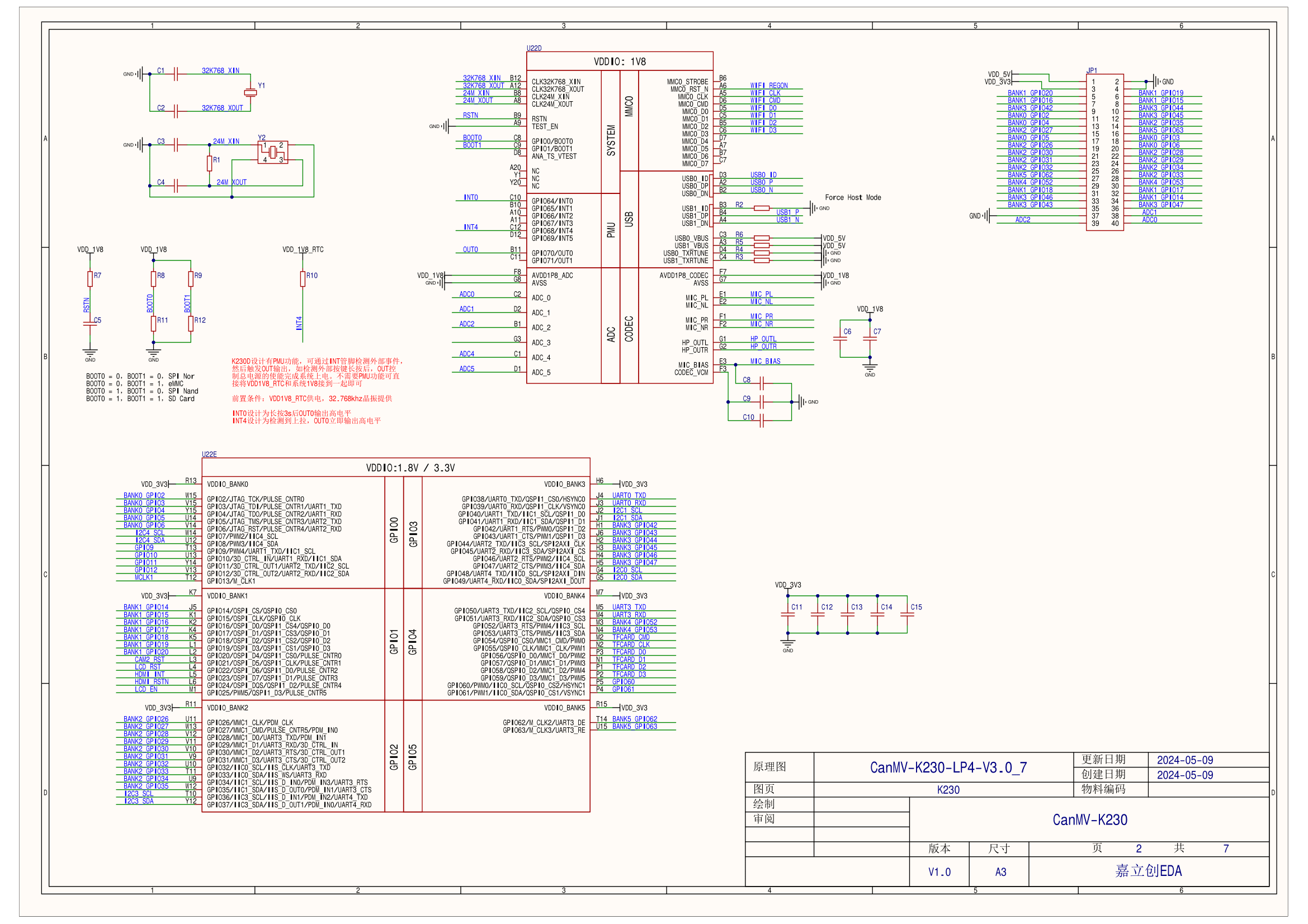The width and height of the screenshot is (1308, 924).
Task: Click the TFCARD_CMD net label
Action: tap(631, 637)
